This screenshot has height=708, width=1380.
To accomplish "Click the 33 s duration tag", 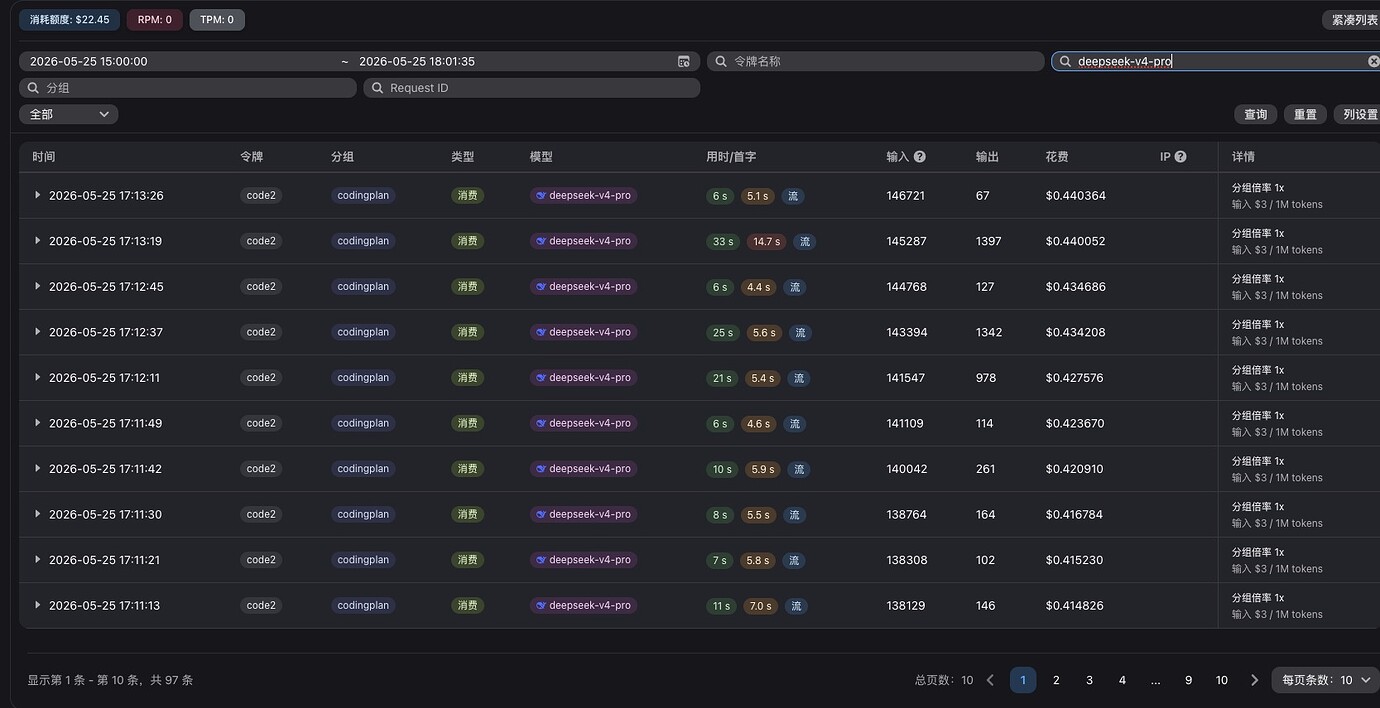I will 723,242.
